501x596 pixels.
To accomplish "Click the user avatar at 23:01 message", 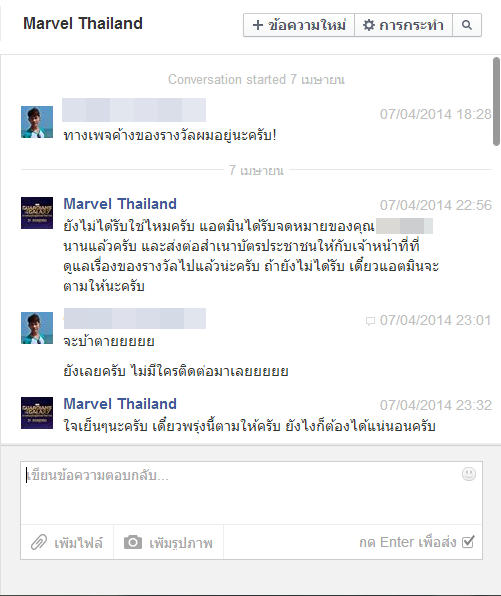I will tap(37, 328).
